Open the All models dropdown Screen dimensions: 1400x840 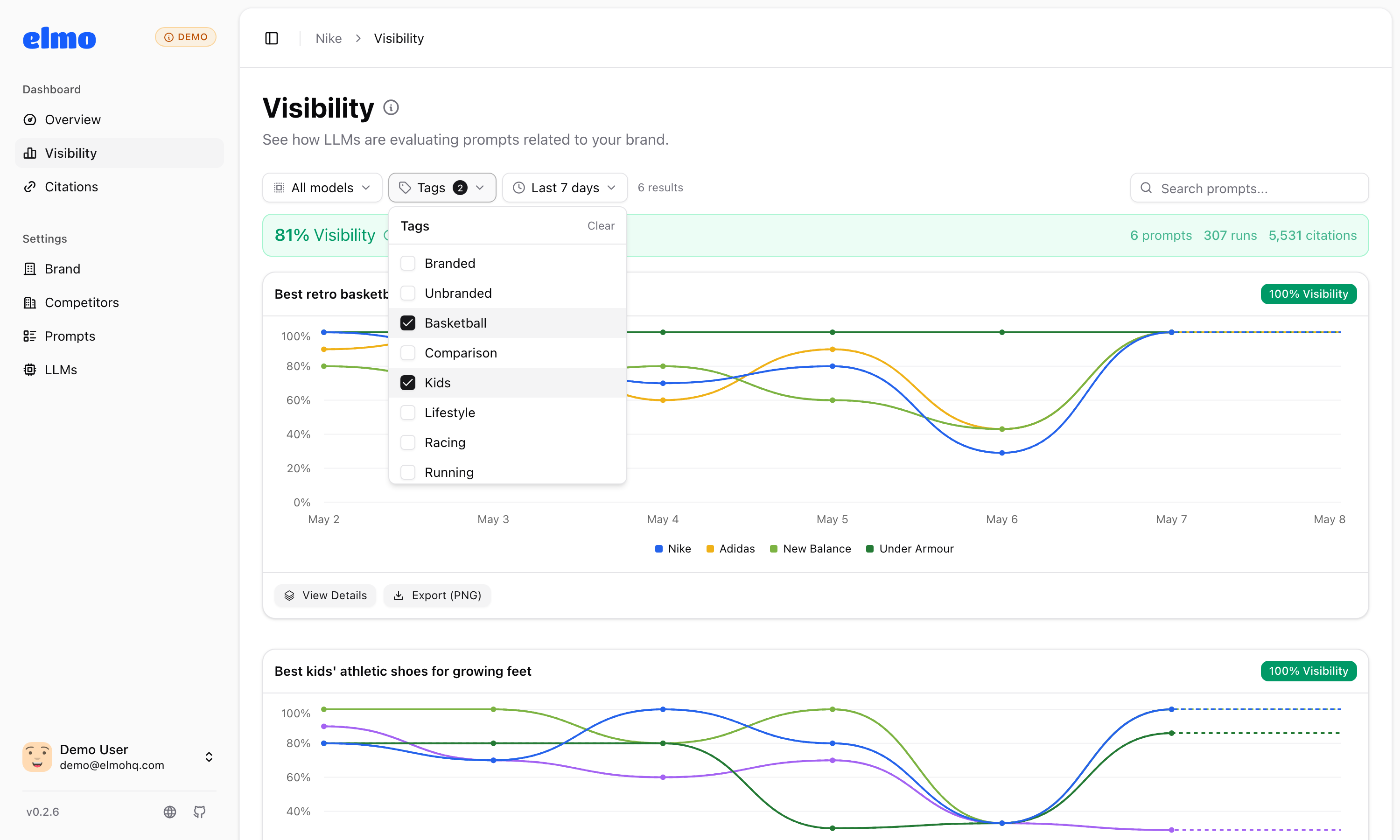[322, 187]
